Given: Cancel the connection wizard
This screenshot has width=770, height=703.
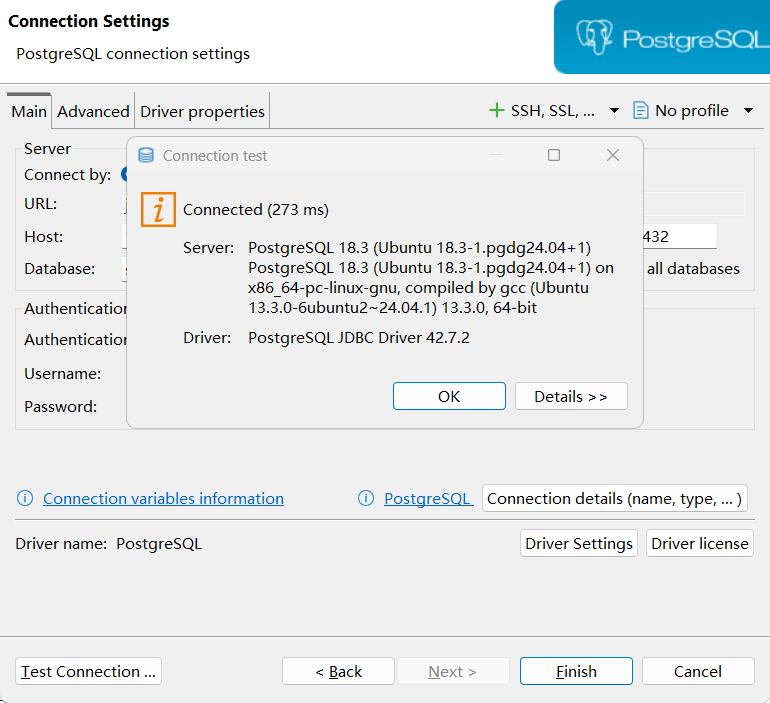Looking at the screenshot, I should [x=698, y=671].
